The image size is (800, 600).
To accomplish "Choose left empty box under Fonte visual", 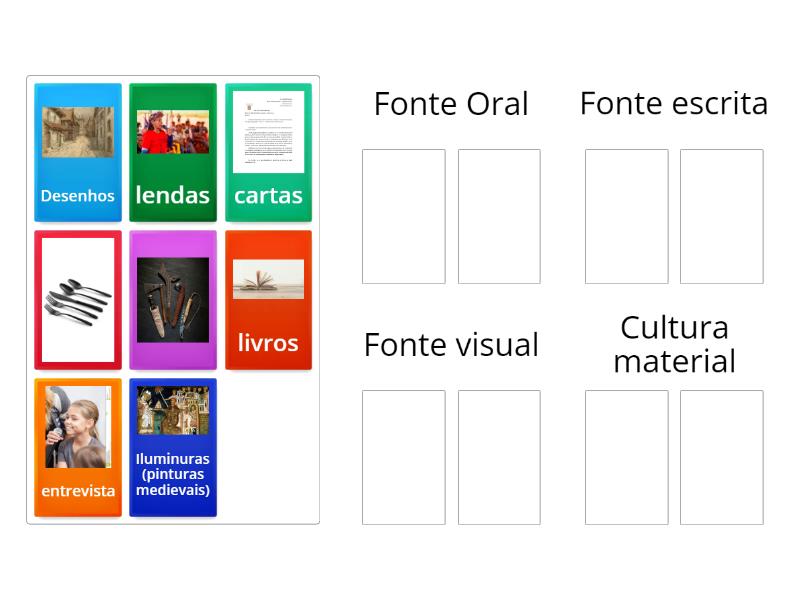I will 404,457.
